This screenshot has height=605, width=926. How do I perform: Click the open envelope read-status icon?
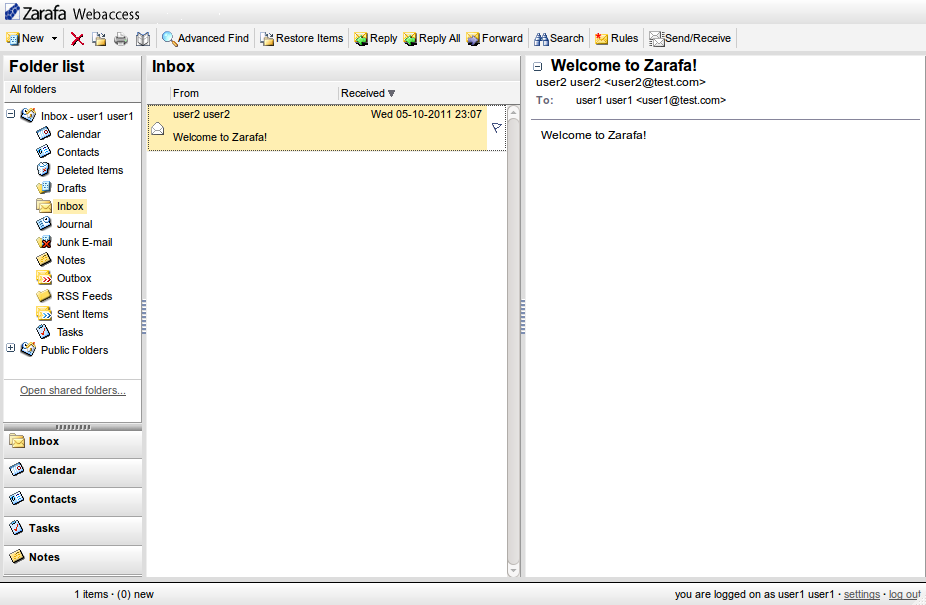pyautogui.click(x=158, y=128)
